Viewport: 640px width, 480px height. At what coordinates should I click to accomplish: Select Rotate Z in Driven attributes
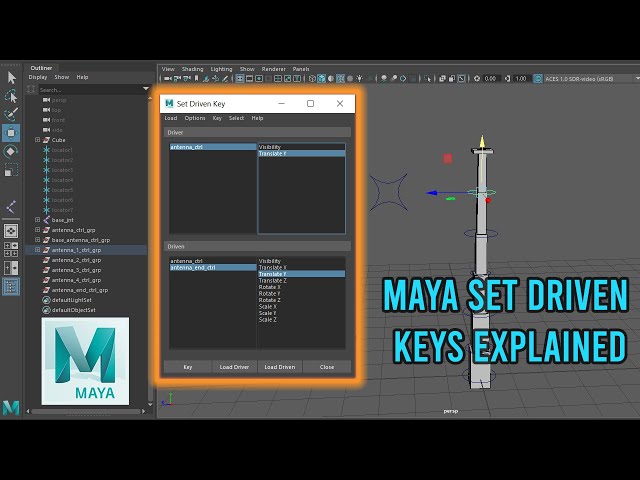pos(269,300)
